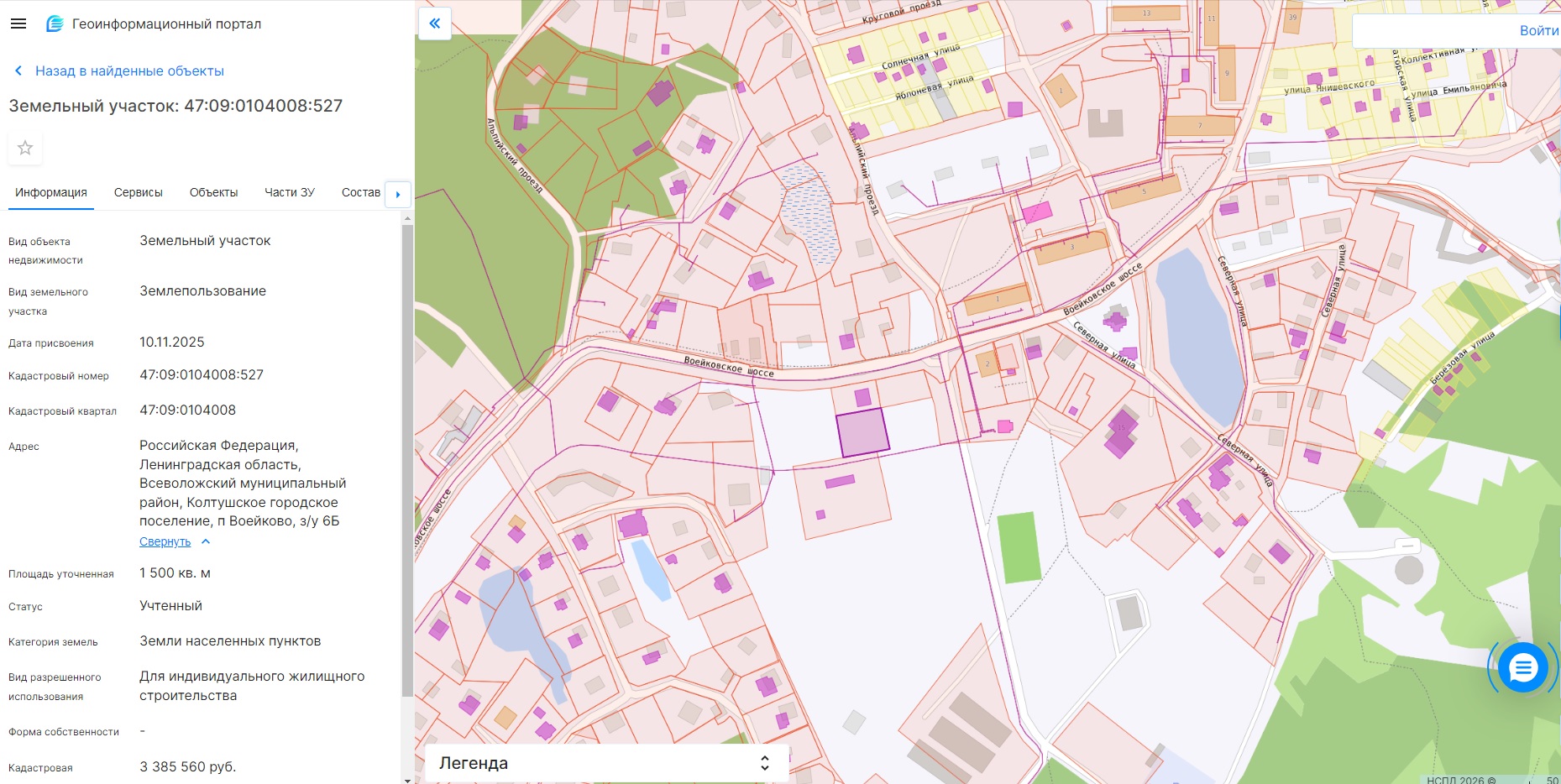Click the Геоинформационный портал title
Viewport: 1561px width, 784px height.
[x=166, y=24]
